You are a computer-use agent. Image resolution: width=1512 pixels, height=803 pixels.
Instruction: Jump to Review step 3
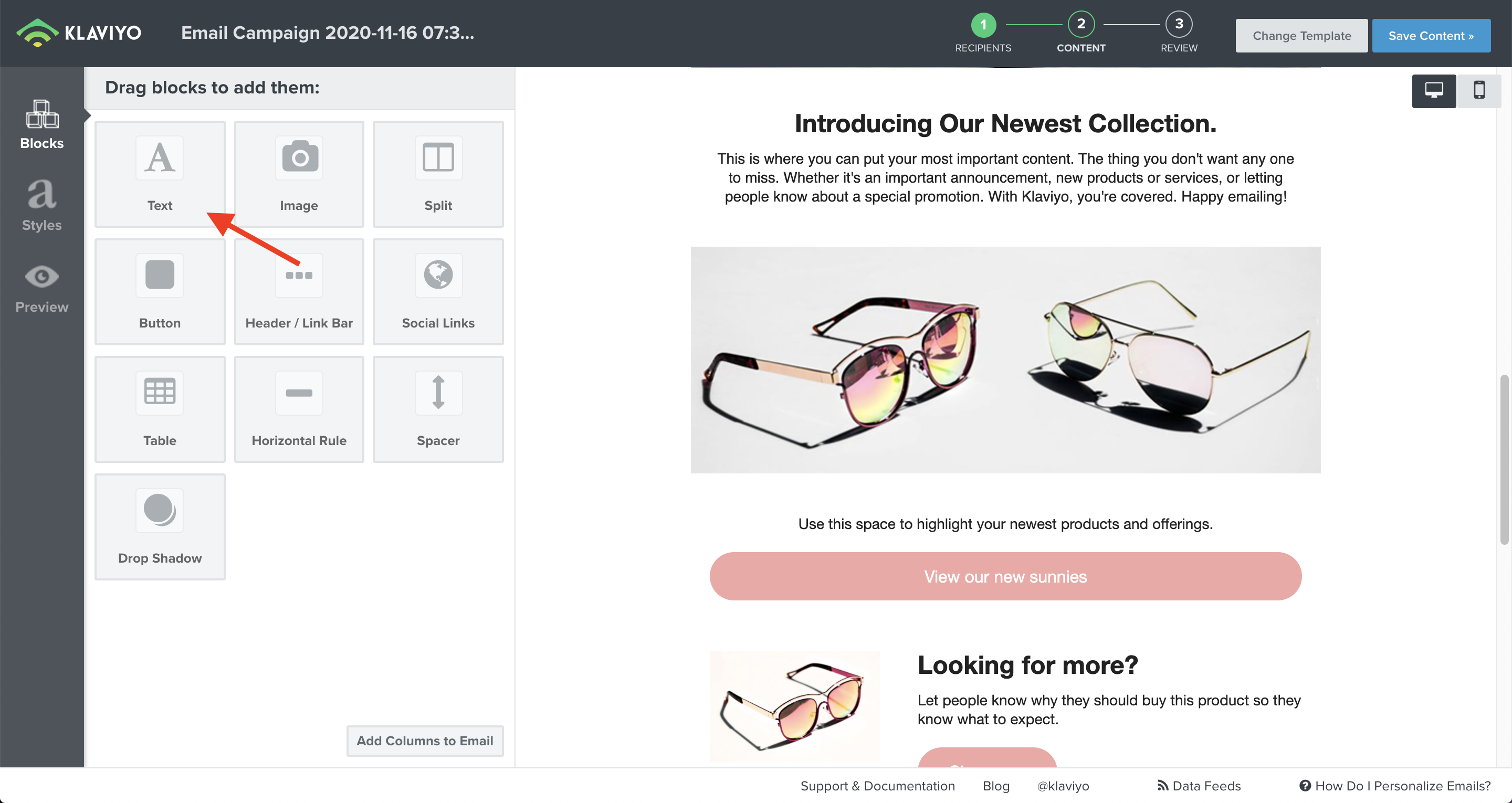[1179, 25]
